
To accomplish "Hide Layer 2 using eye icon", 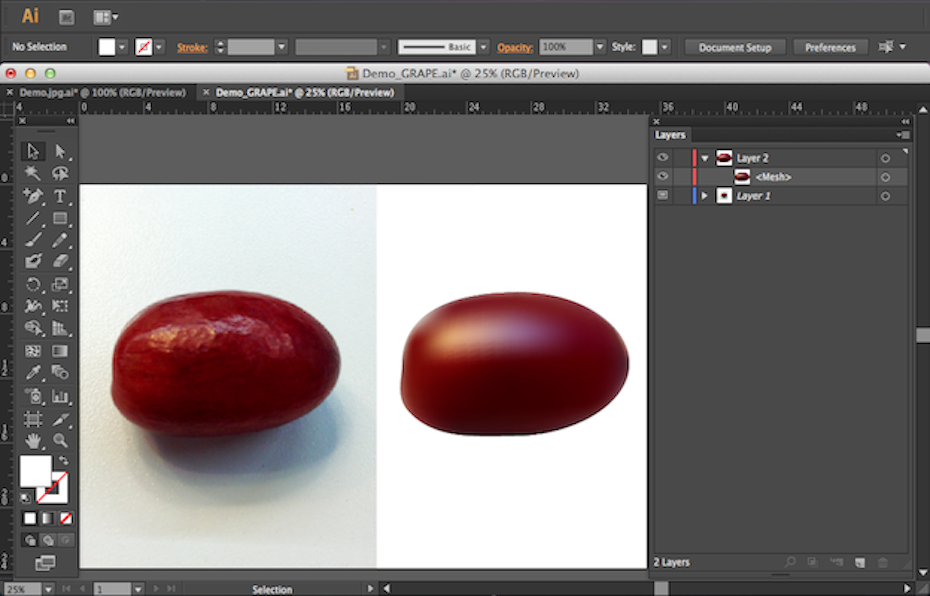I will (662, 158).
